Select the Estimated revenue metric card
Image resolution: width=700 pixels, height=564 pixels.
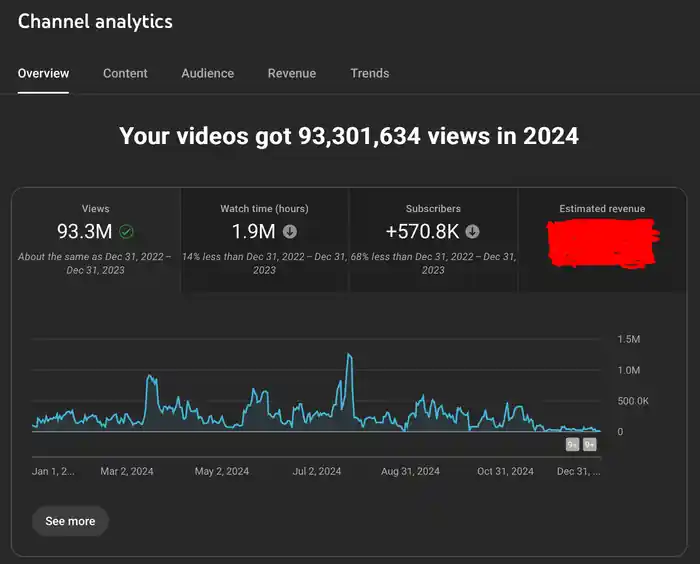pyautogui.click(x=602, y=240)
